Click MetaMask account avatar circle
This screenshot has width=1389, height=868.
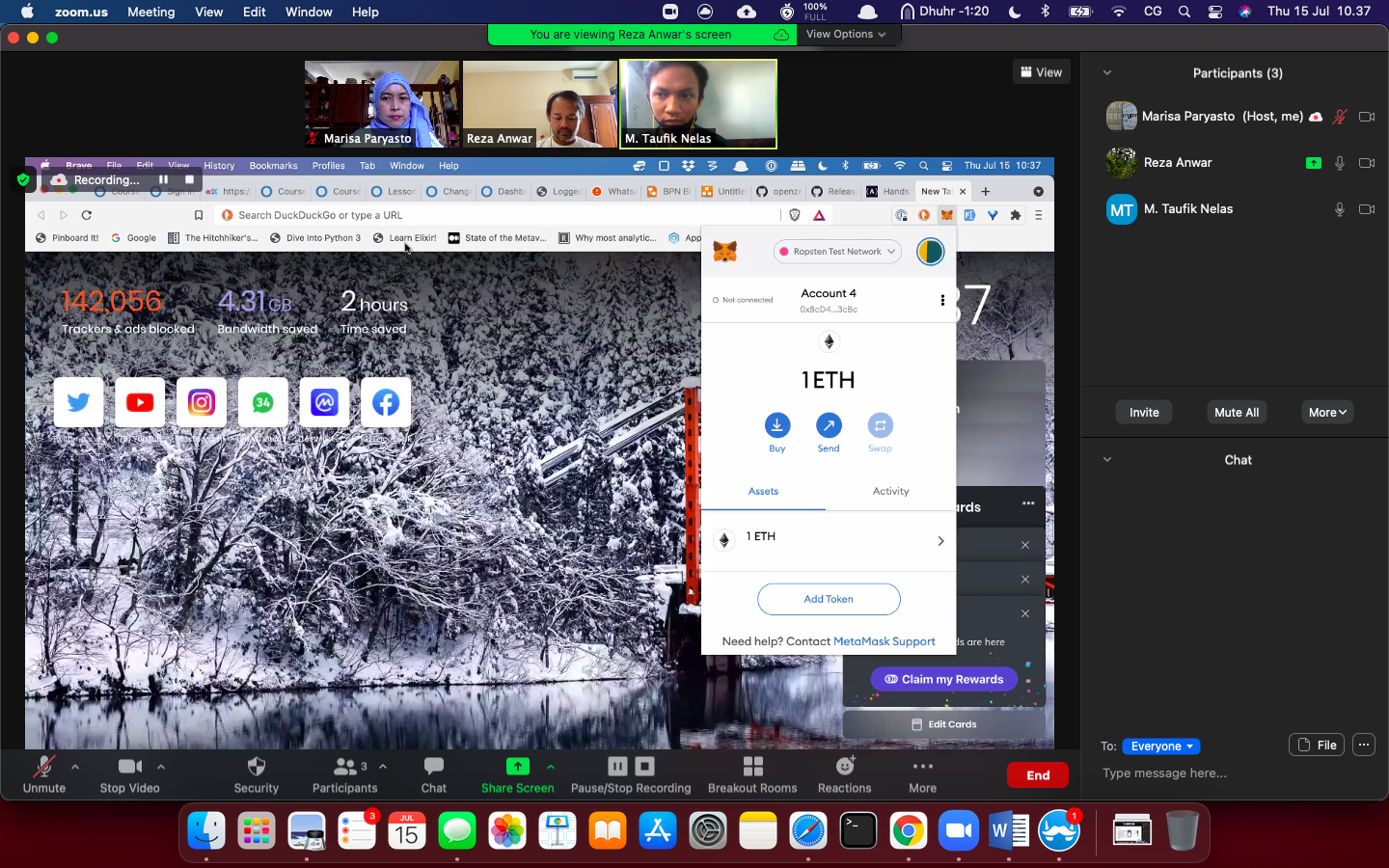pyautogui.click(x=930, y=252)
